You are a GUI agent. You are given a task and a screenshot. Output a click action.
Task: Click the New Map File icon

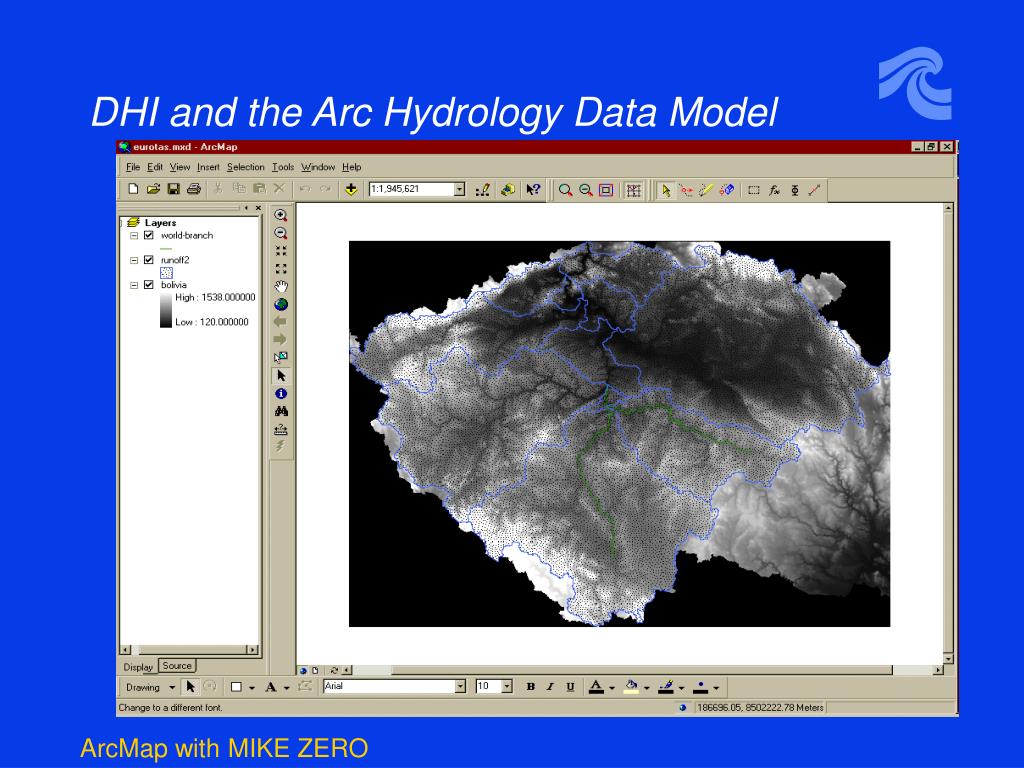tap(133, 189)
